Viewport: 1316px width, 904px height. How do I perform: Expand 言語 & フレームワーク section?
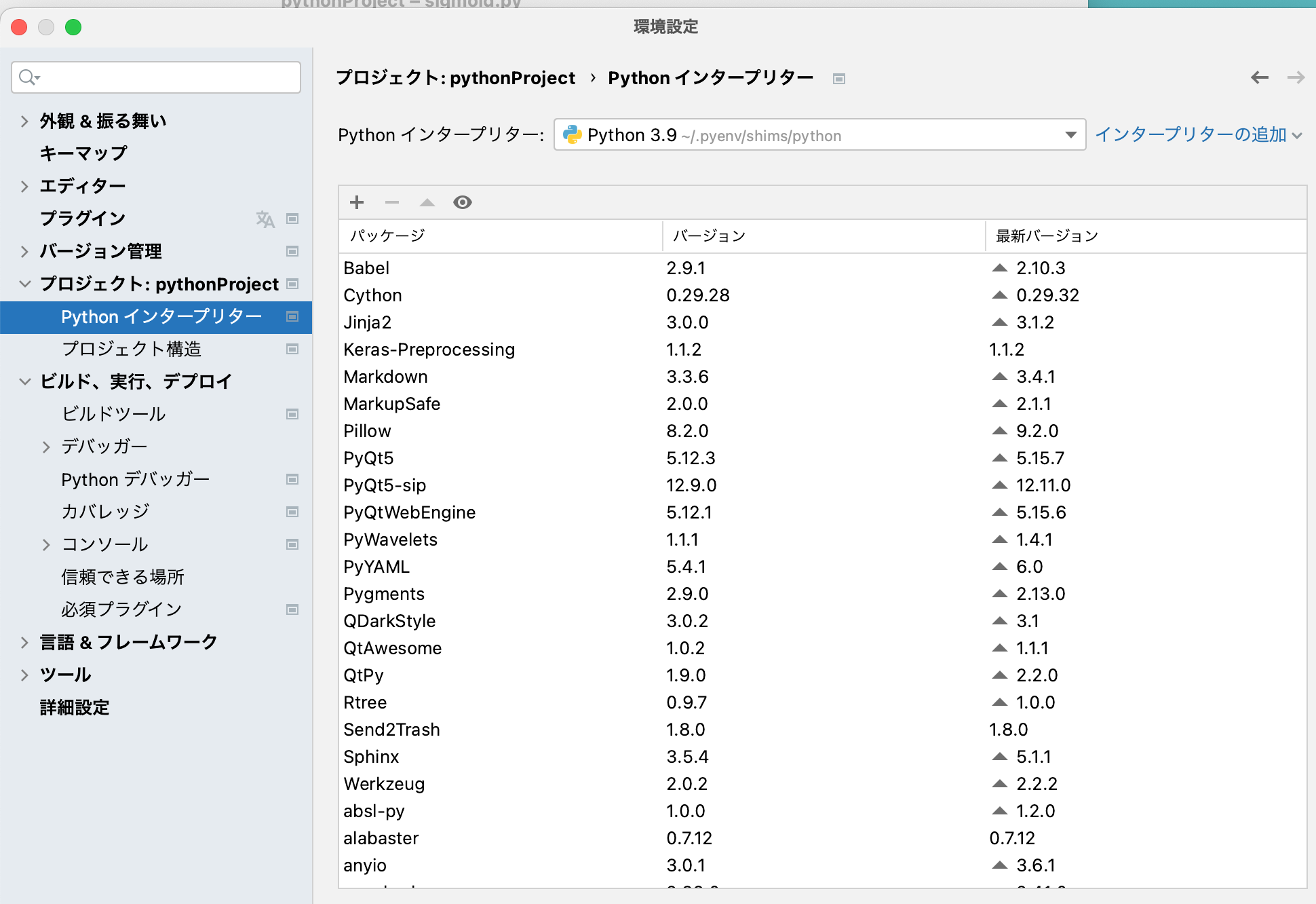coord(24,642)
